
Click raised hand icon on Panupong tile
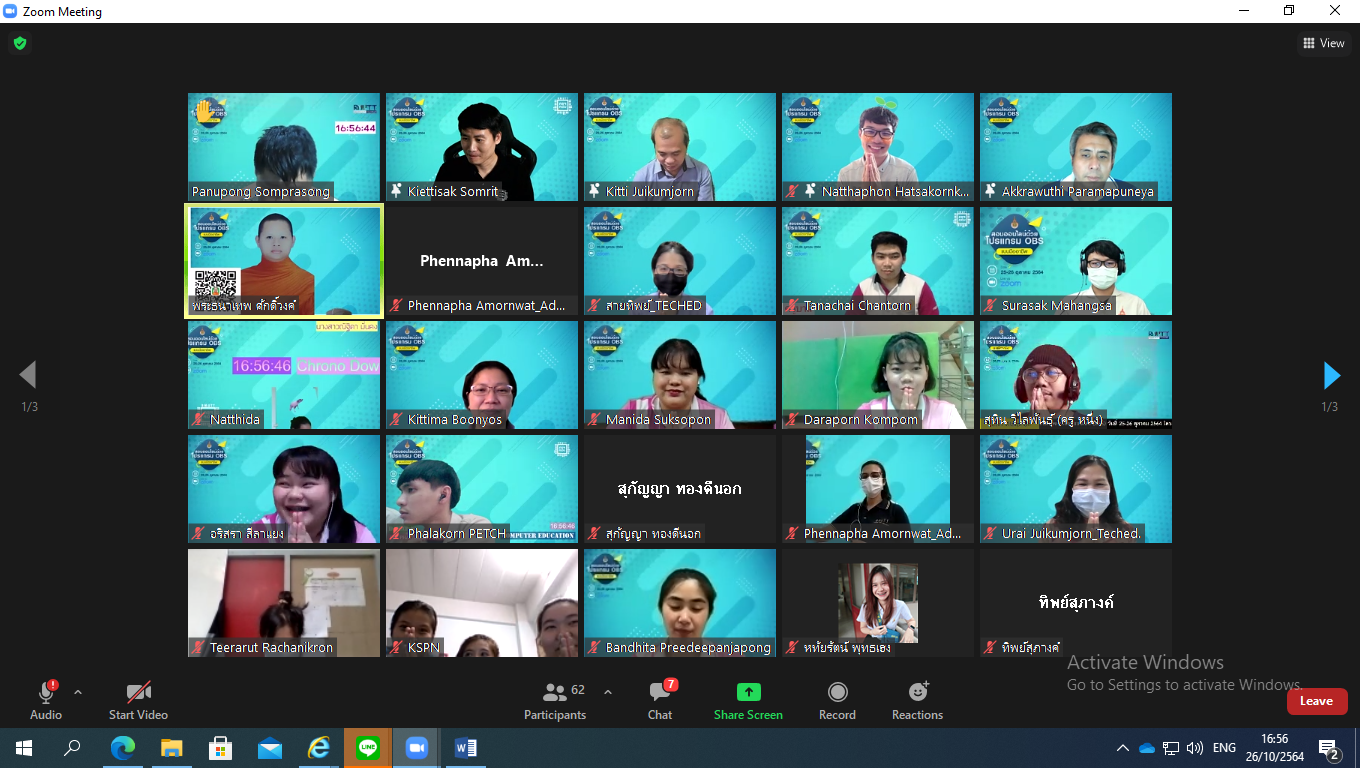tap(206, 110)
